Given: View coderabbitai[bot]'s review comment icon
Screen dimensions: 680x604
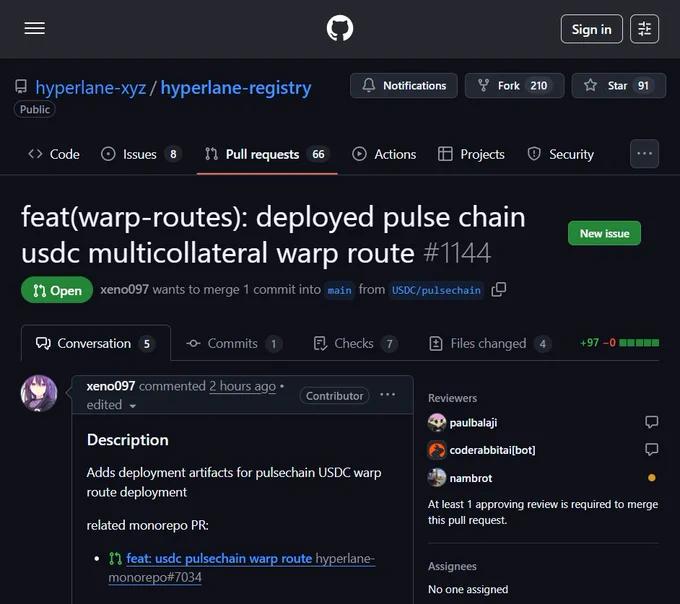Looking at the screenshot, I should coord(651,449).
